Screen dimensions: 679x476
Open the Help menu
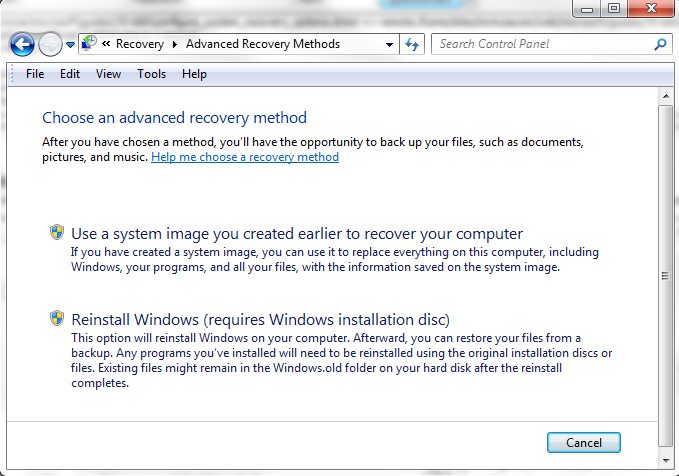point(194,74)
